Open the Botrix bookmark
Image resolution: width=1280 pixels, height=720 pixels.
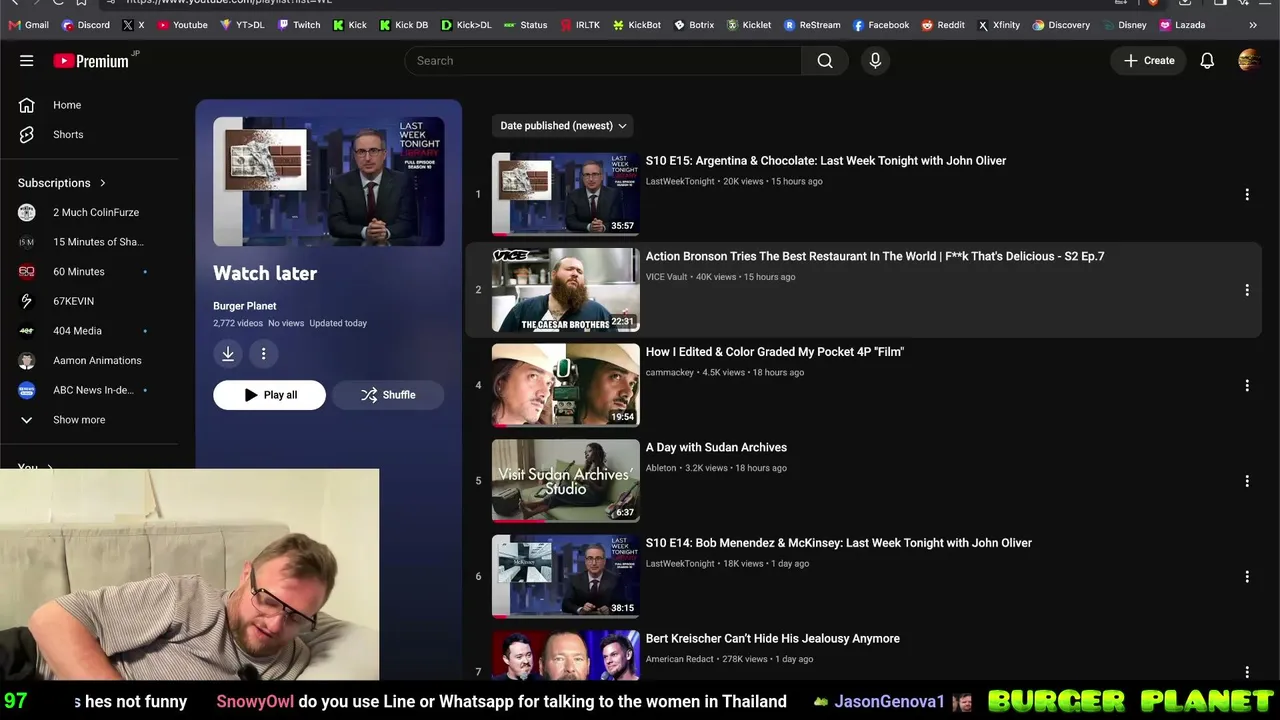694,25
